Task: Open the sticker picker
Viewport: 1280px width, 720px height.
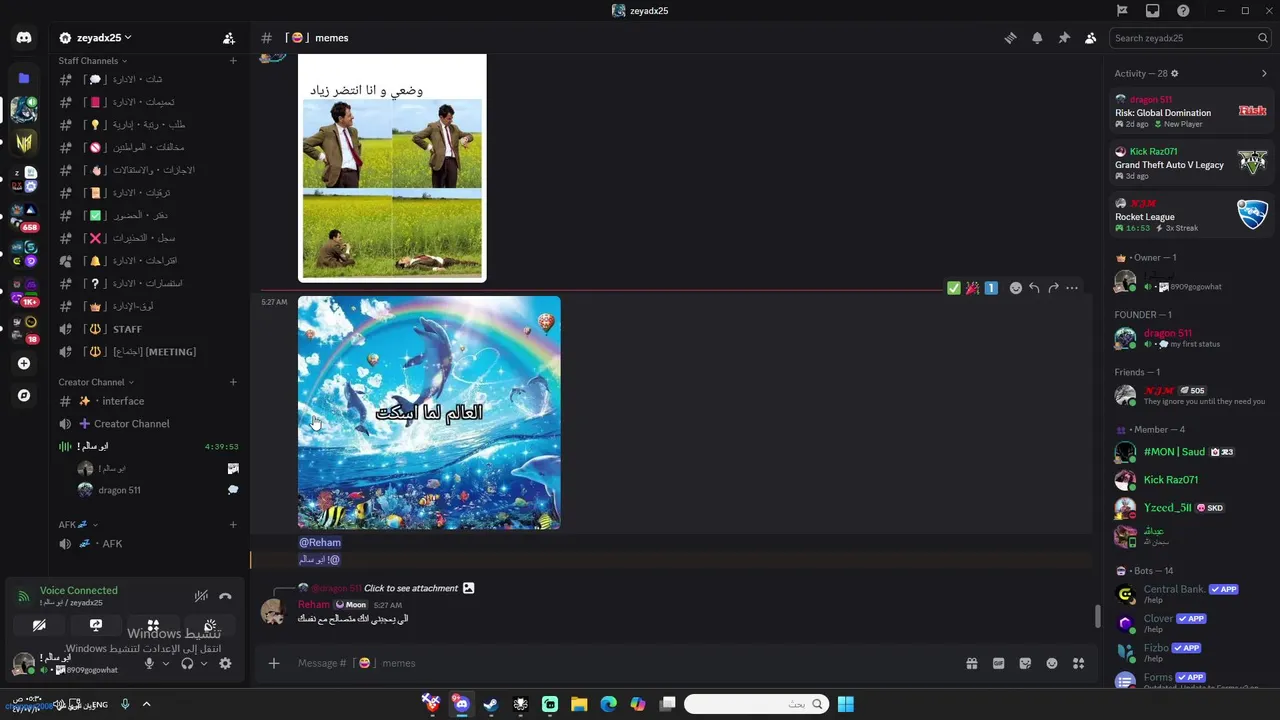Action: point(1025,663)
